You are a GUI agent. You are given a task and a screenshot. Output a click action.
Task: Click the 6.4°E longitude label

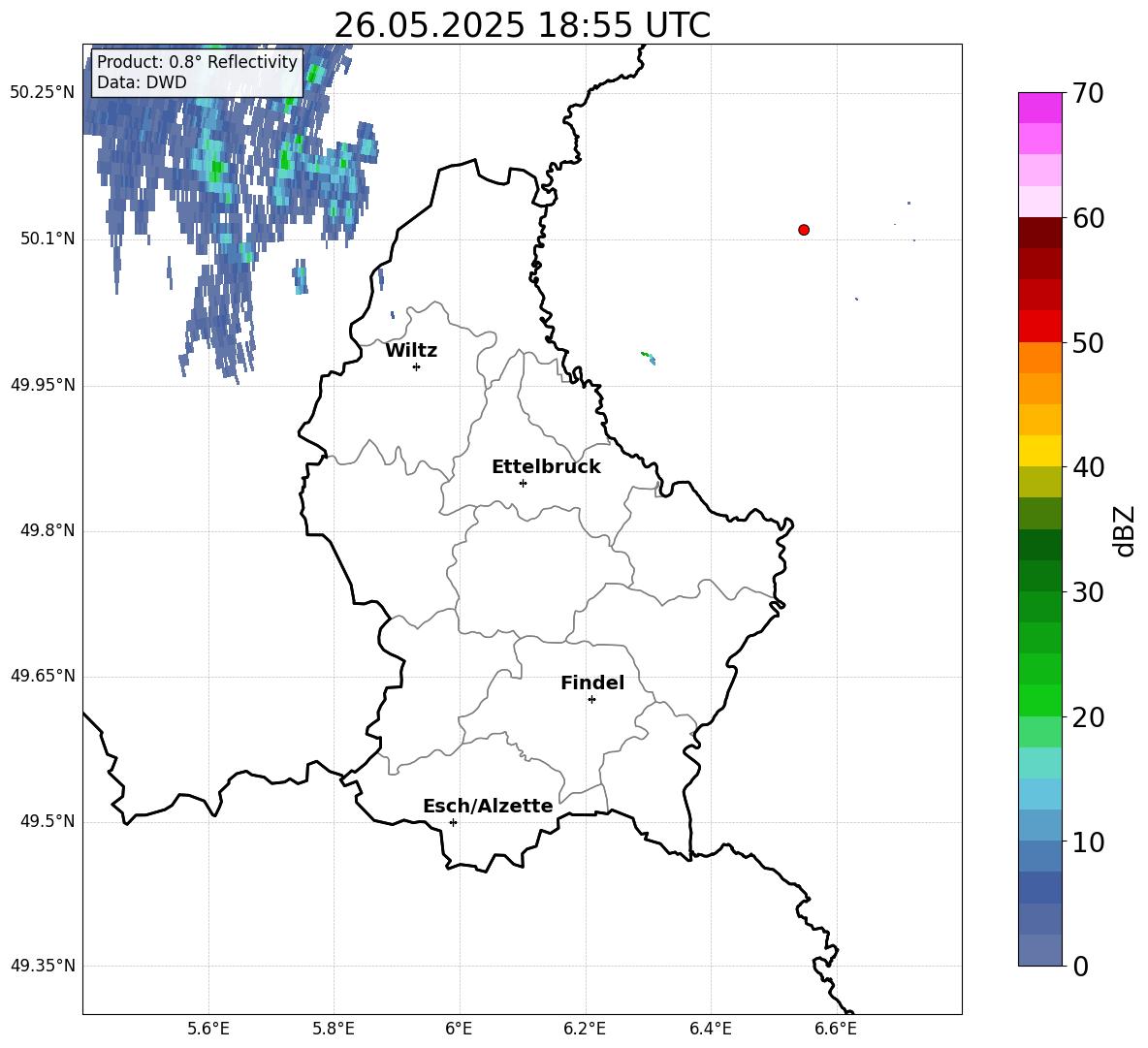(710, 1029)
